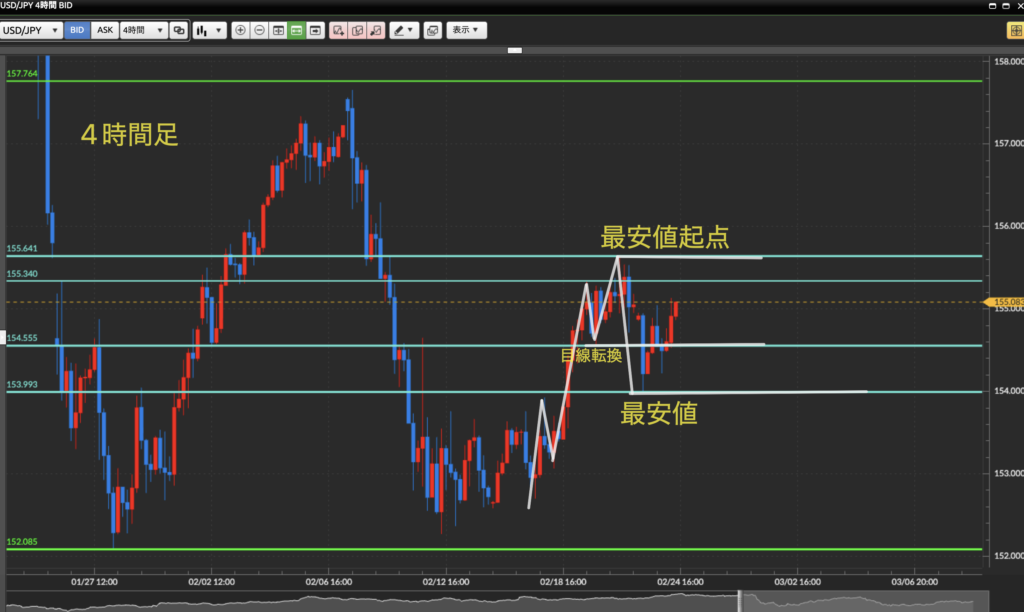
Task: Click the third pink chart tool icon
Action: 376,31
